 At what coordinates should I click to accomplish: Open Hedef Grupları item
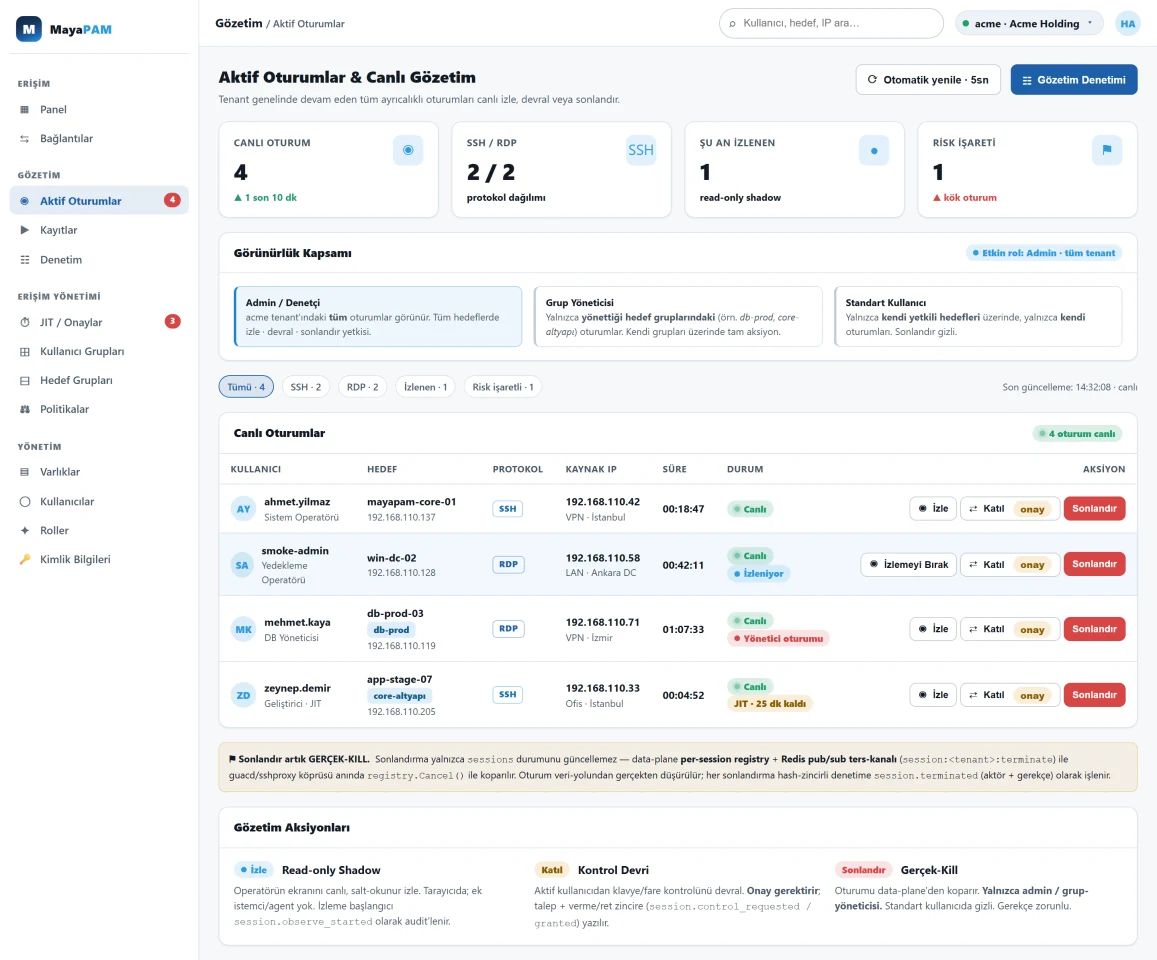click(99, 380)
